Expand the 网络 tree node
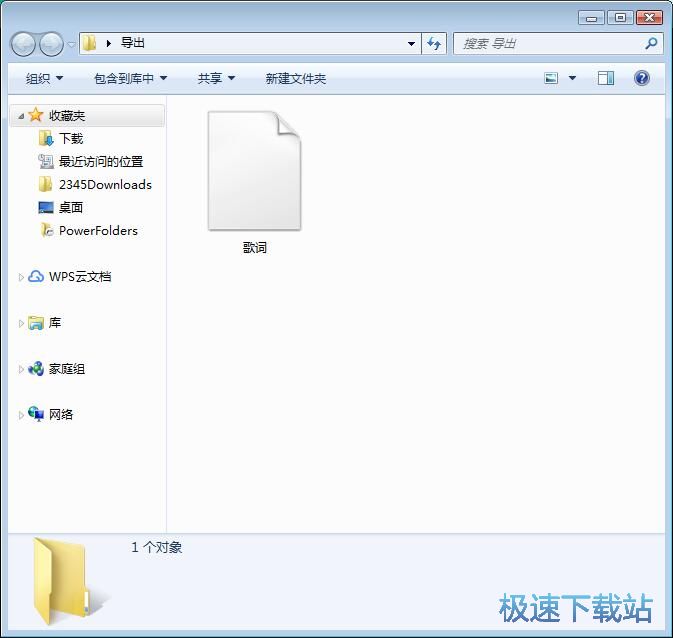Screen dimensions: 673x638 pyautogui.click(x=21, y=415)
